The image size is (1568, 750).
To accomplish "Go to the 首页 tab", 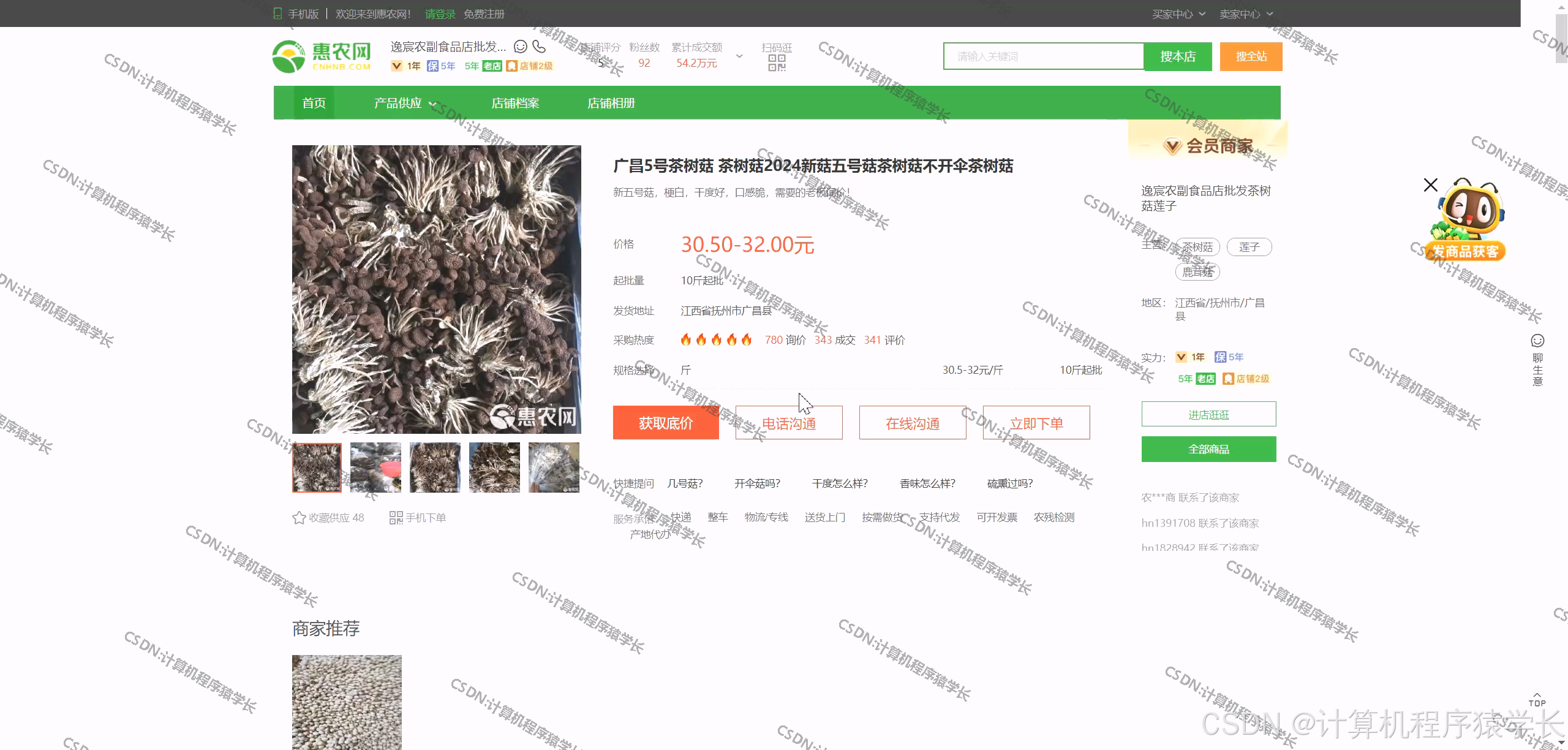I will click(314, 103).
